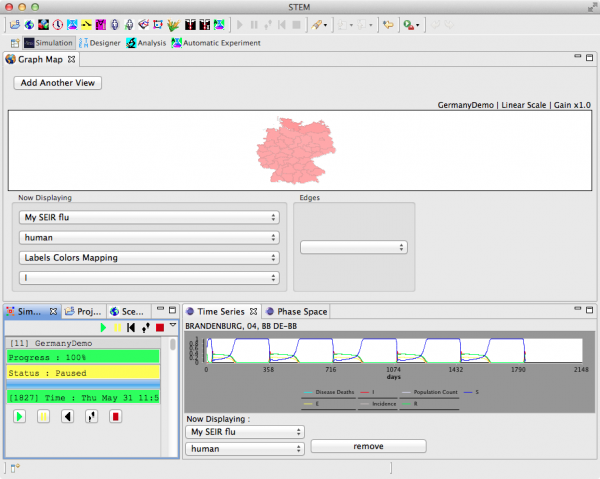Click the red stop button in the GermanyDemo card
This screenshot has height=479, width=600.
point(115,416)
